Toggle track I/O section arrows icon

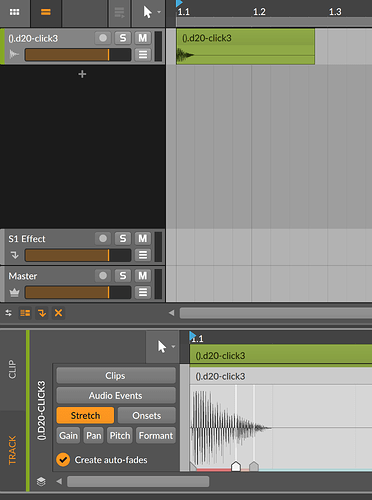[9, 313]
